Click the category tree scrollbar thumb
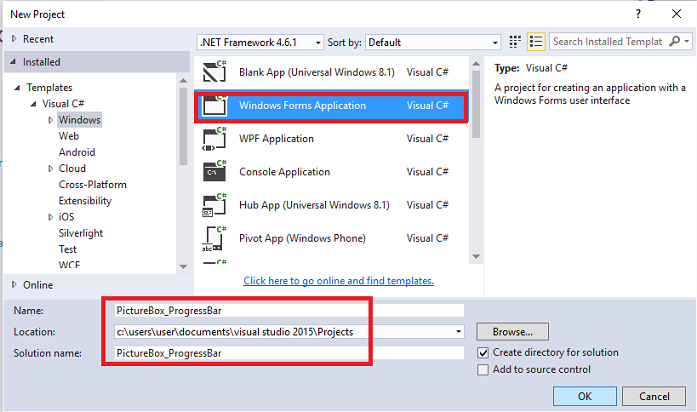 tap(183, 126)
